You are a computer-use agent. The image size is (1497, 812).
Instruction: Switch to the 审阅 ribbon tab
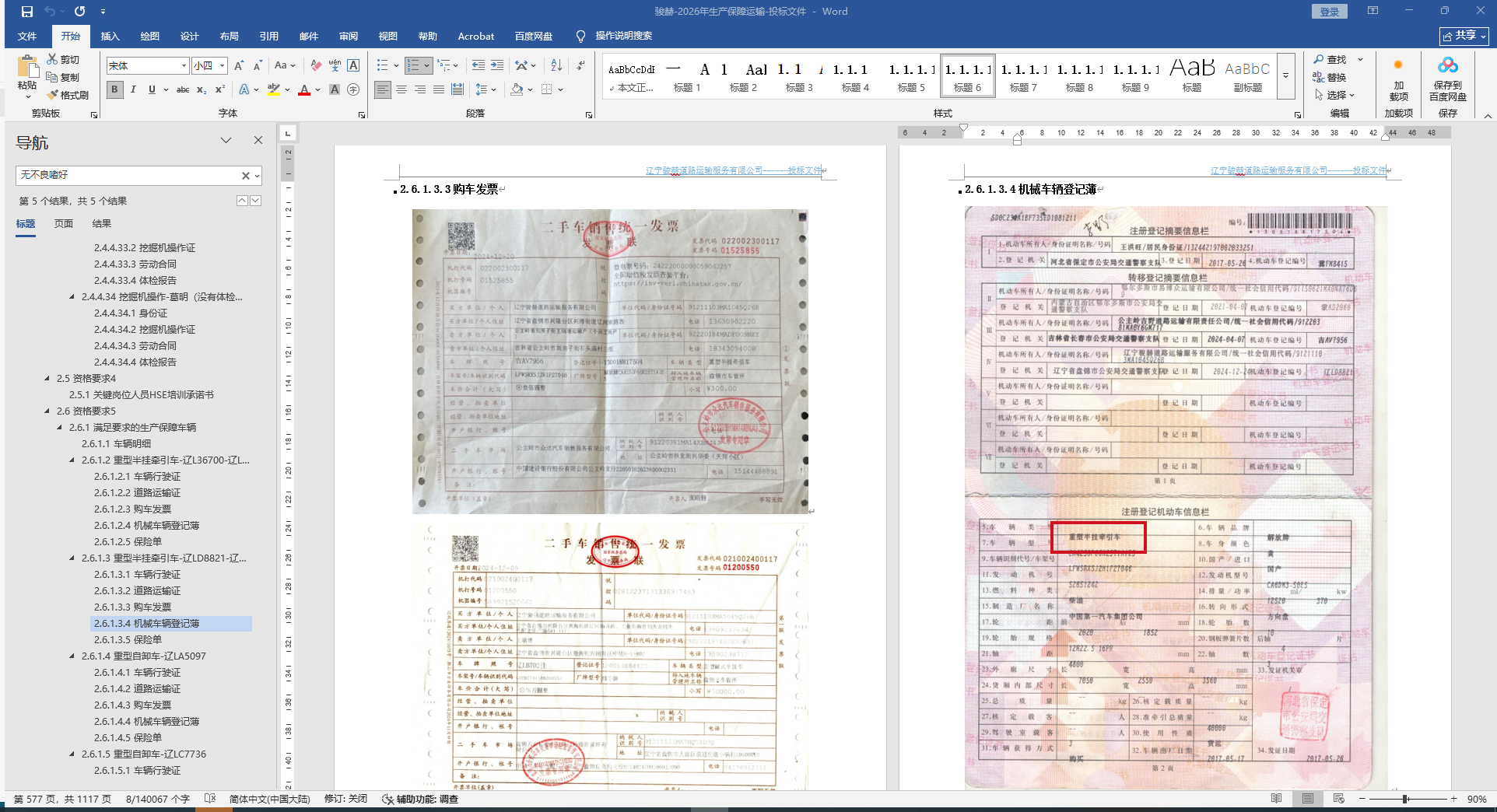[x=349, y=37]
